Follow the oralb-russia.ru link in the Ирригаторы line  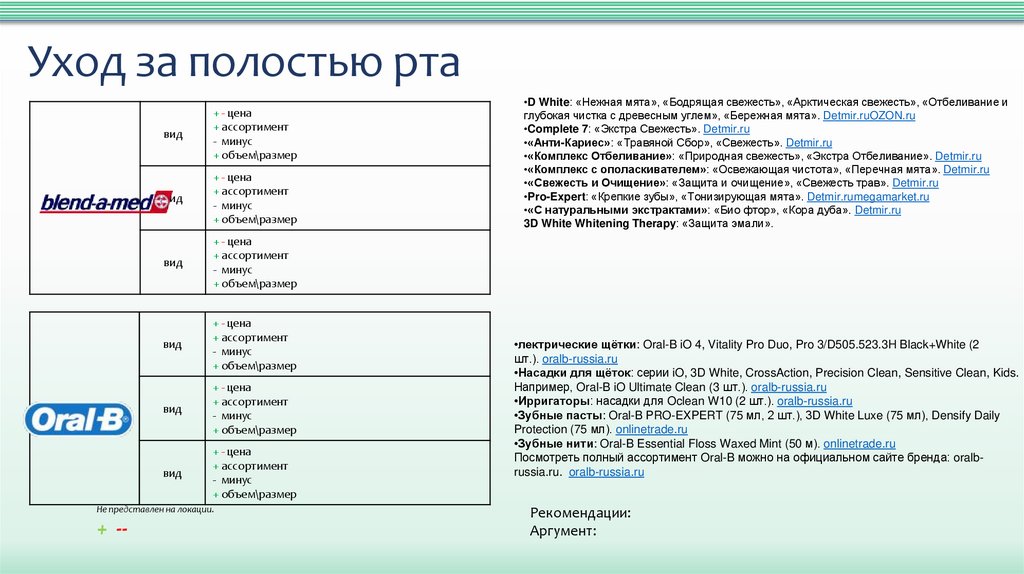(814, 402)
